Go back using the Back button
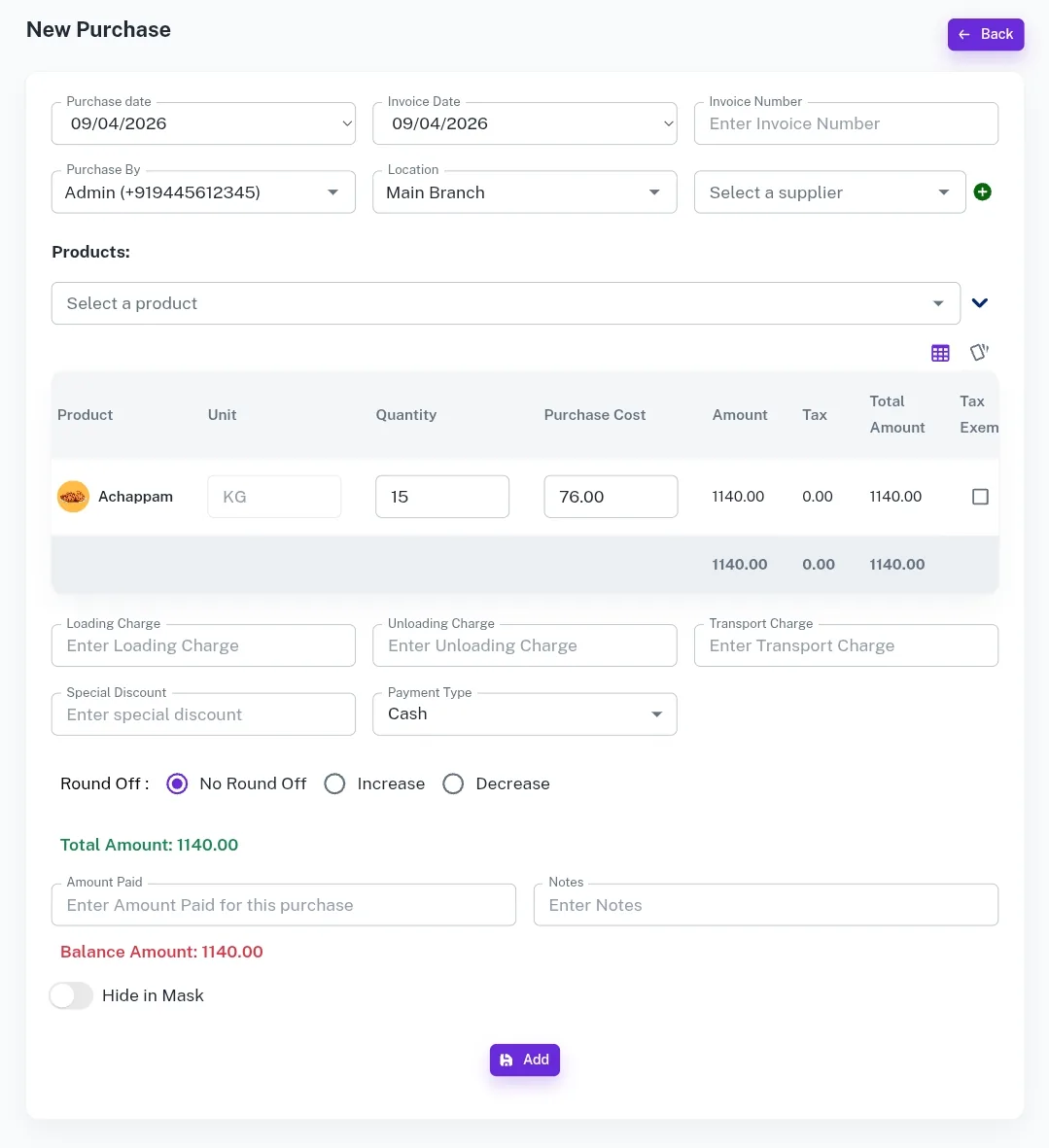 coord(985,34)
